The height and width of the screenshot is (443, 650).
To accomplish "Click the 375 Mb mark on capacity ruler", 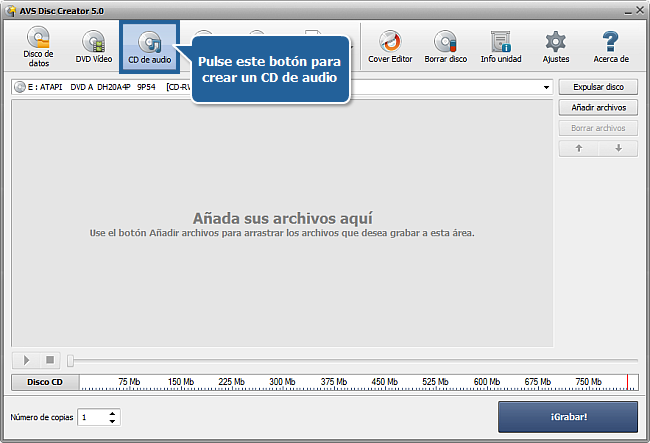I will point(334,382).
